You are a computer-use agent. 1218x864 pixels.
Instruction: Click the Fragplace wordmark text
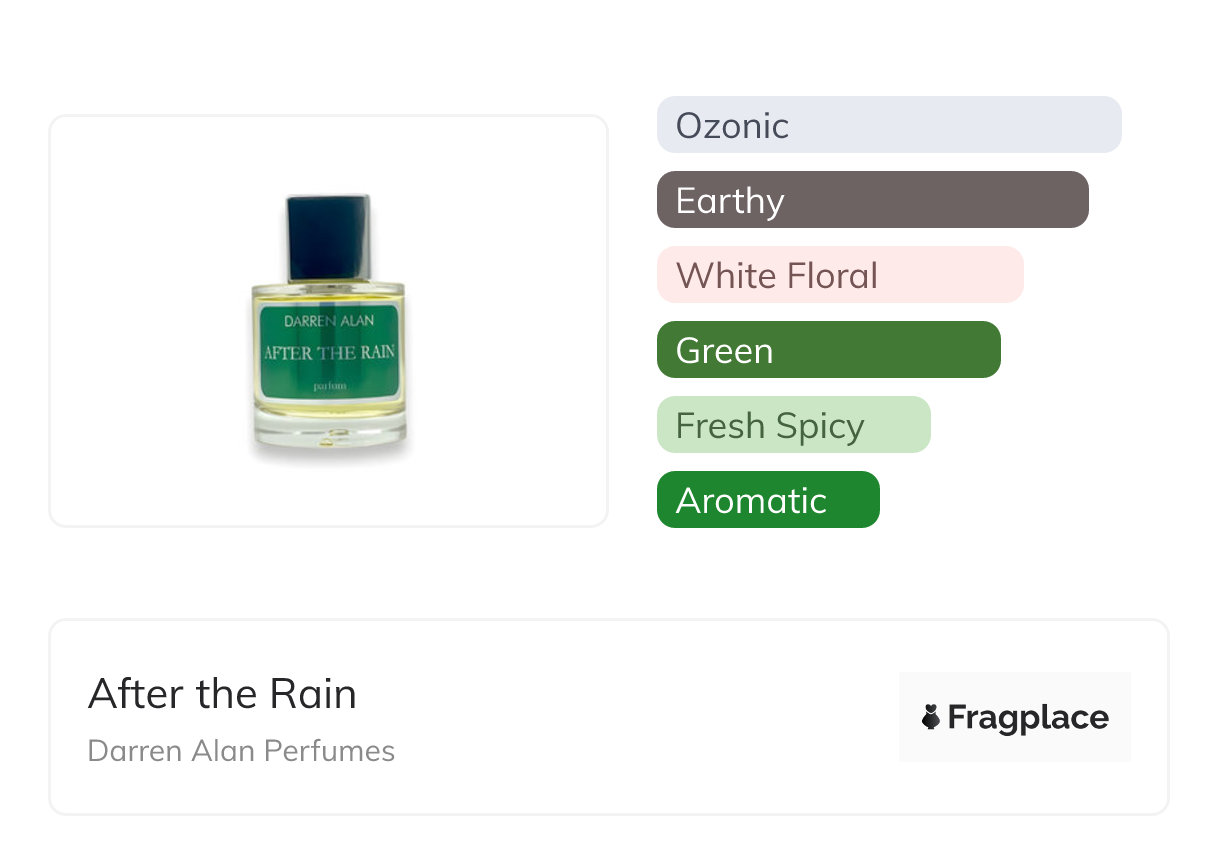[1028, 717]
